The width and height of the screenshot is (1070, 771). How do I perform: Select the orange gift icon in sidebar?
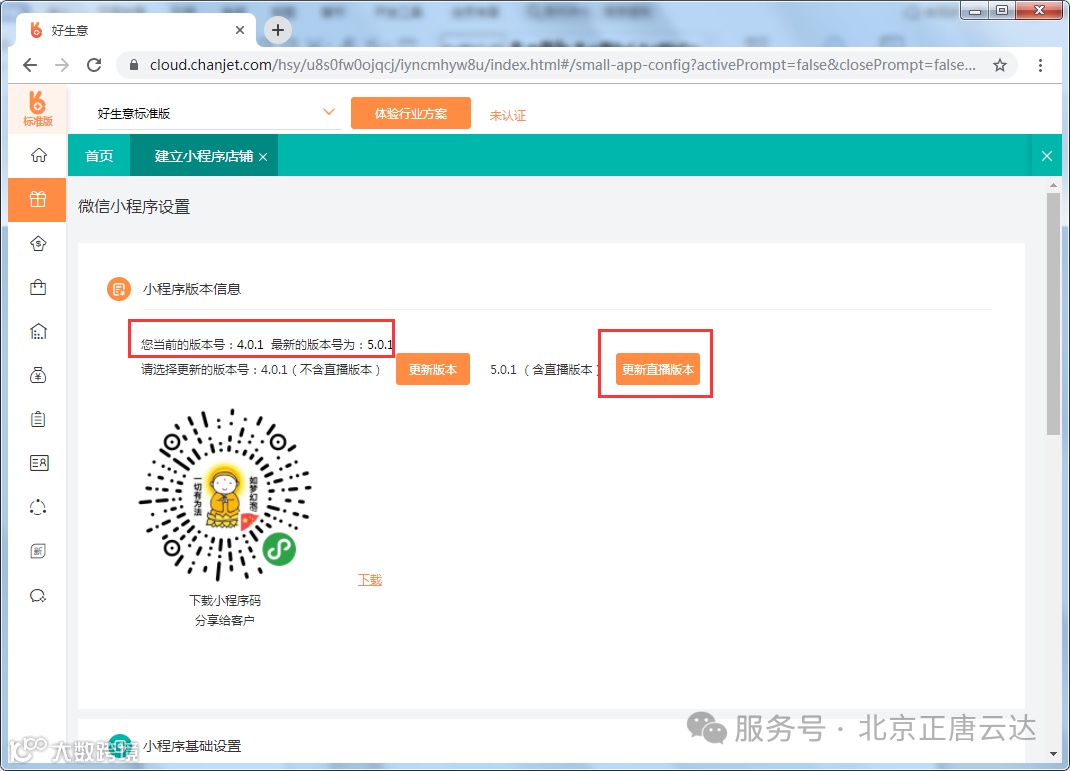click(38, 200)
